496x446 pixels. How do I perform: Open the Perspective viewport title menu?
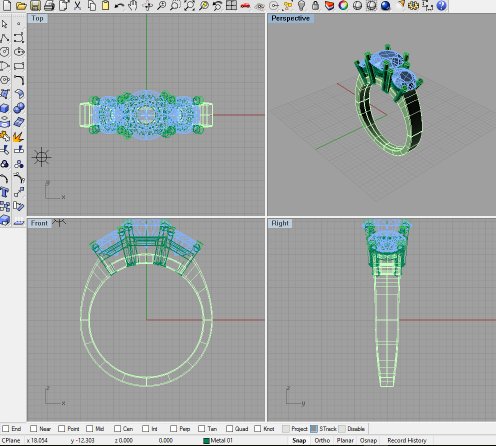click(290, 18)
